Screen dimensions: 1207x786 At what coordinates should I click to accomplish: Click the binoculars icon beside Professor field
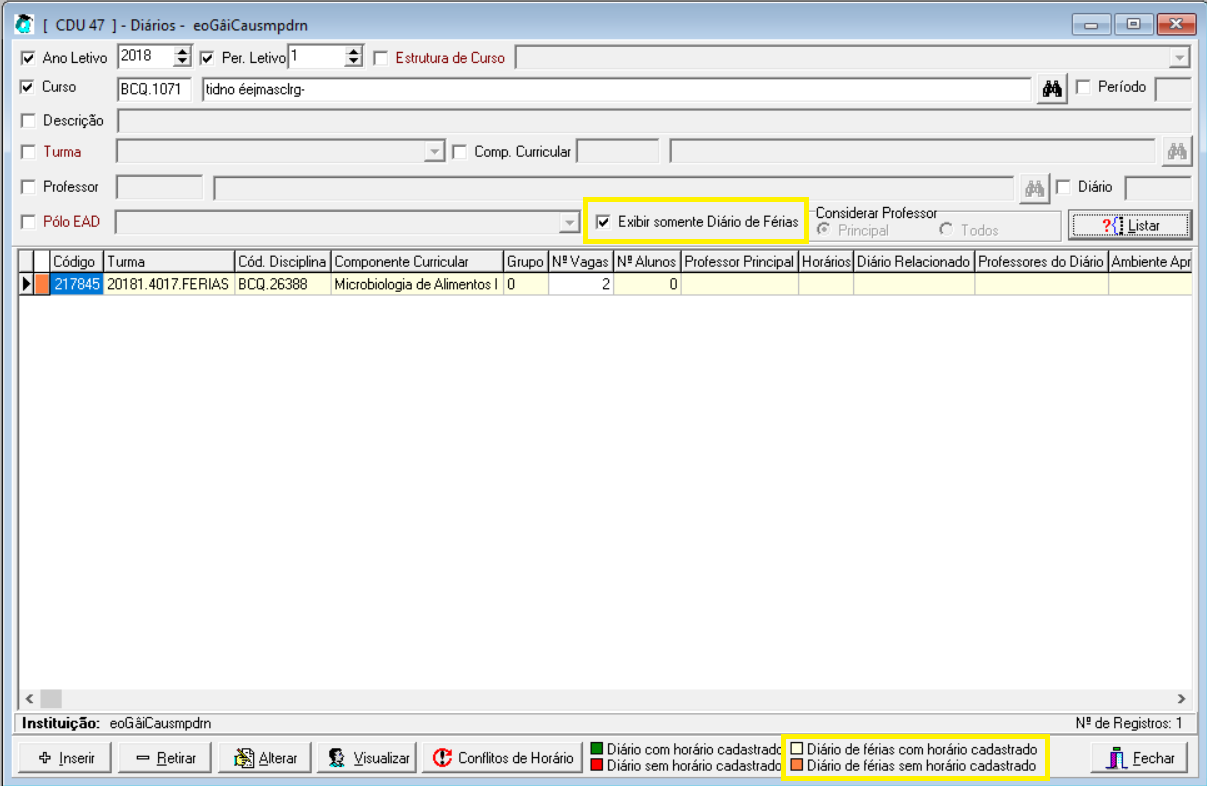1034,187
